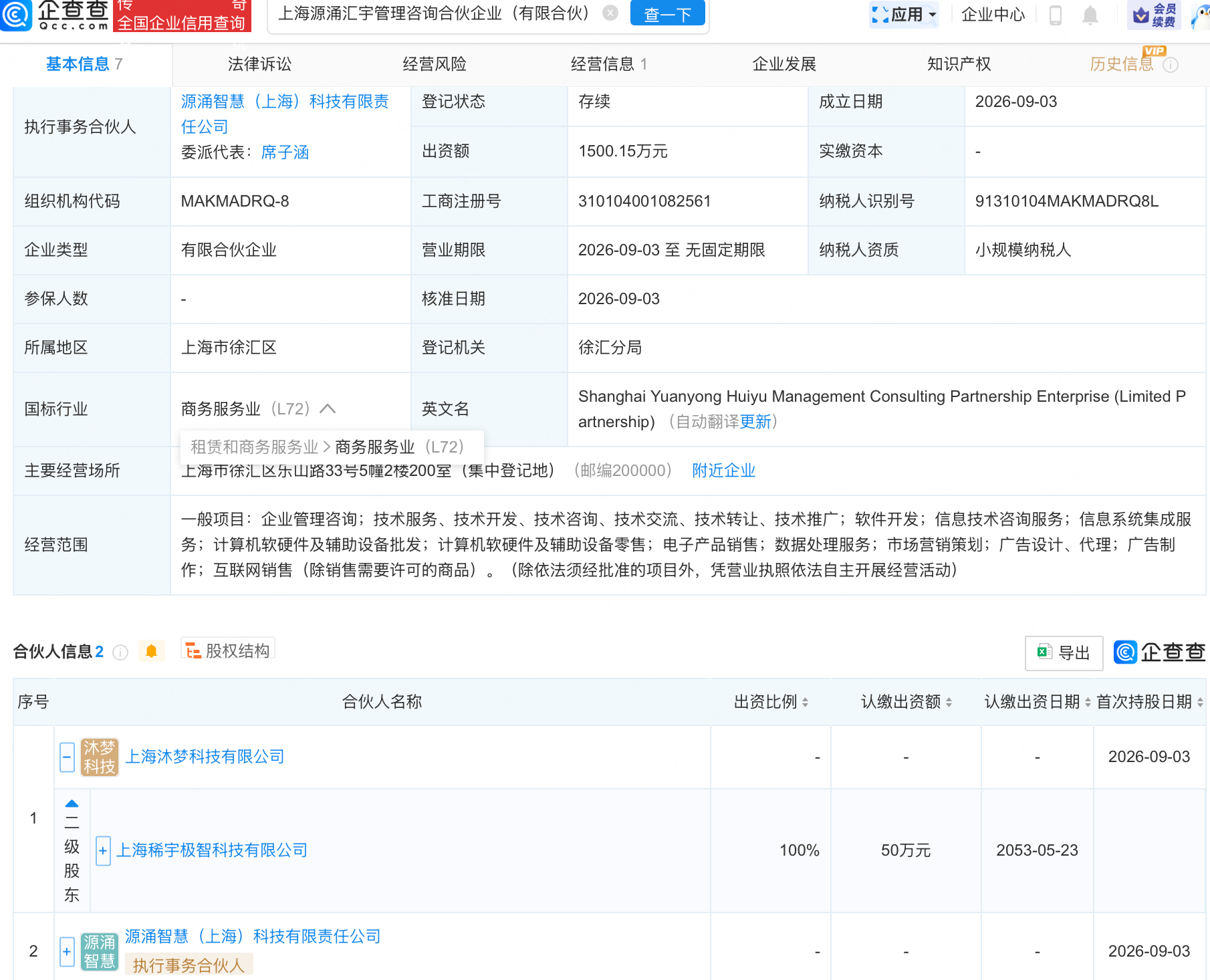Screen dimensions: 1210x980
Task: Select organization code MAKMADRQ-8
Action: point(235,201)
